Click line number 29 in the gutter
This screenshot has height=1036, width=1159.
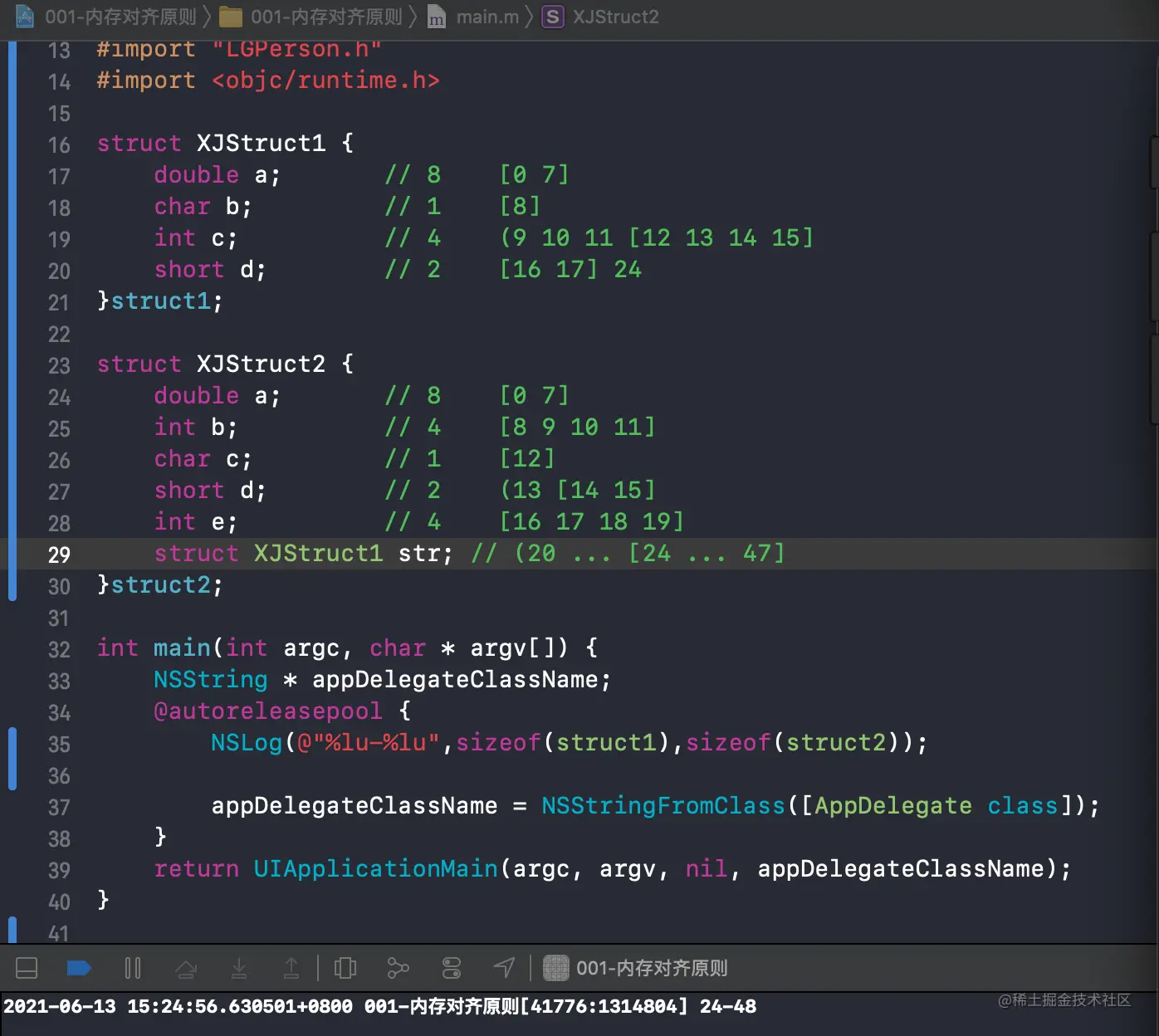(59, 555)
